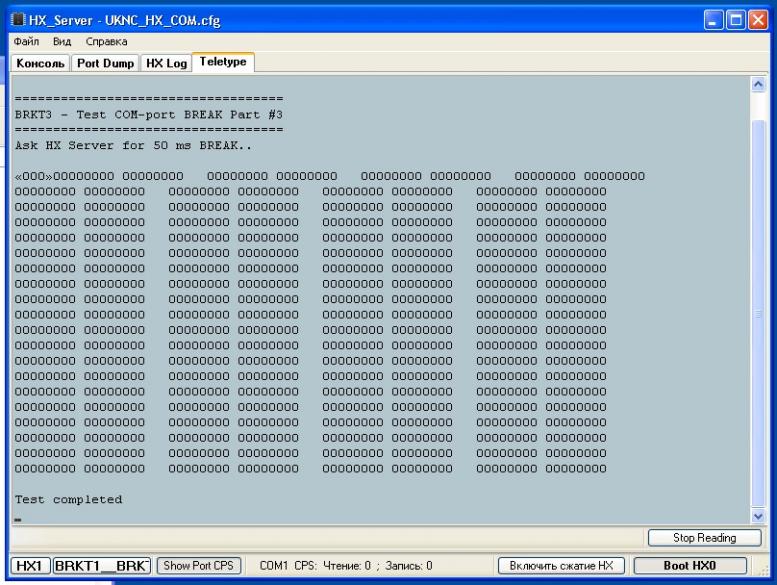The width and height of the screenshot is (777, 585).
Task: Enable HX compression via Включить сжатие HX
Action: 561,565
